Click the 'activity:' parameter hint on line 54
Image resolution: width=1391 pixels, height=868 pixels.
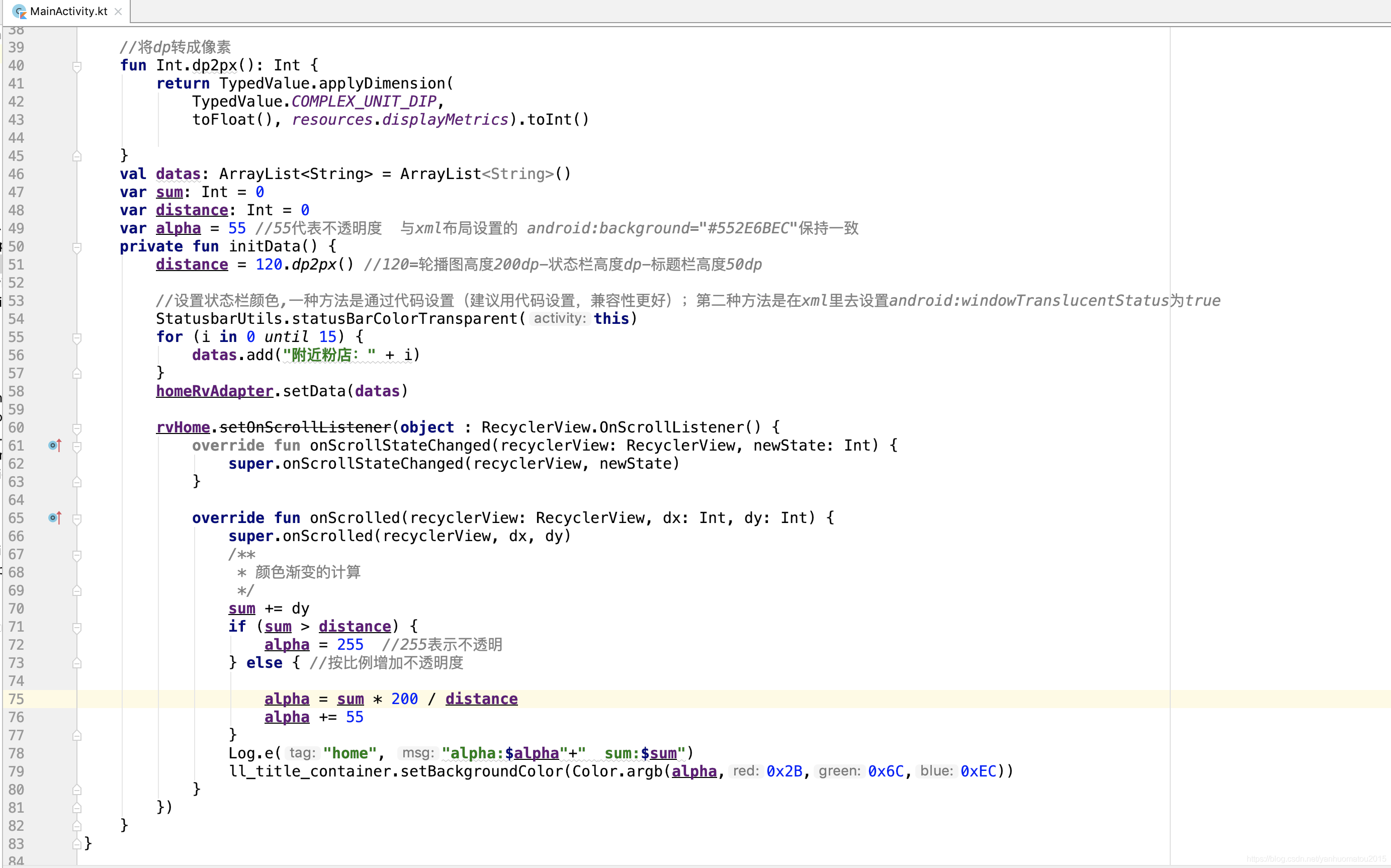pyautogui.click(x=560, y=319)
